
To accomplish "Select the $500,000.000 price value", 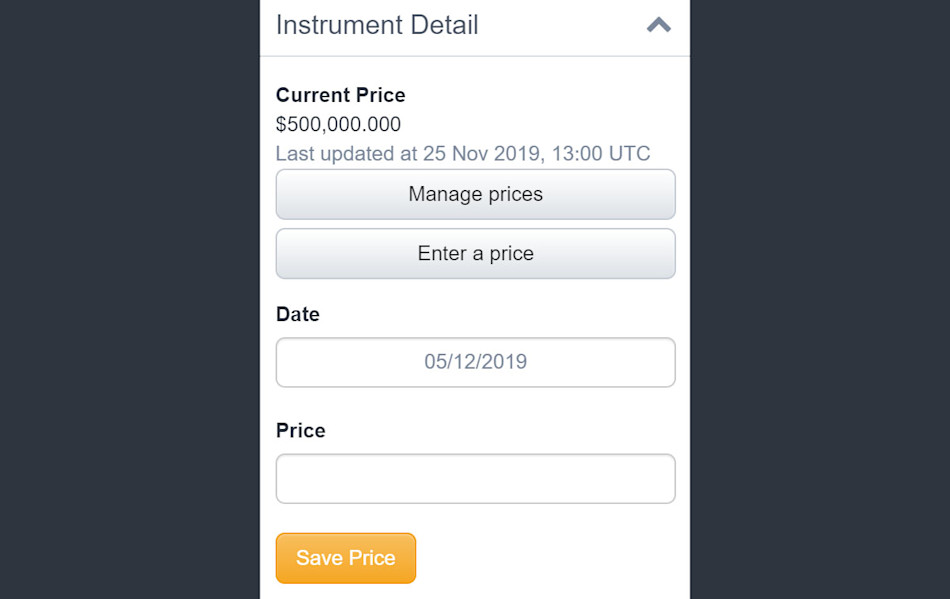I will [x=338, y=125].
